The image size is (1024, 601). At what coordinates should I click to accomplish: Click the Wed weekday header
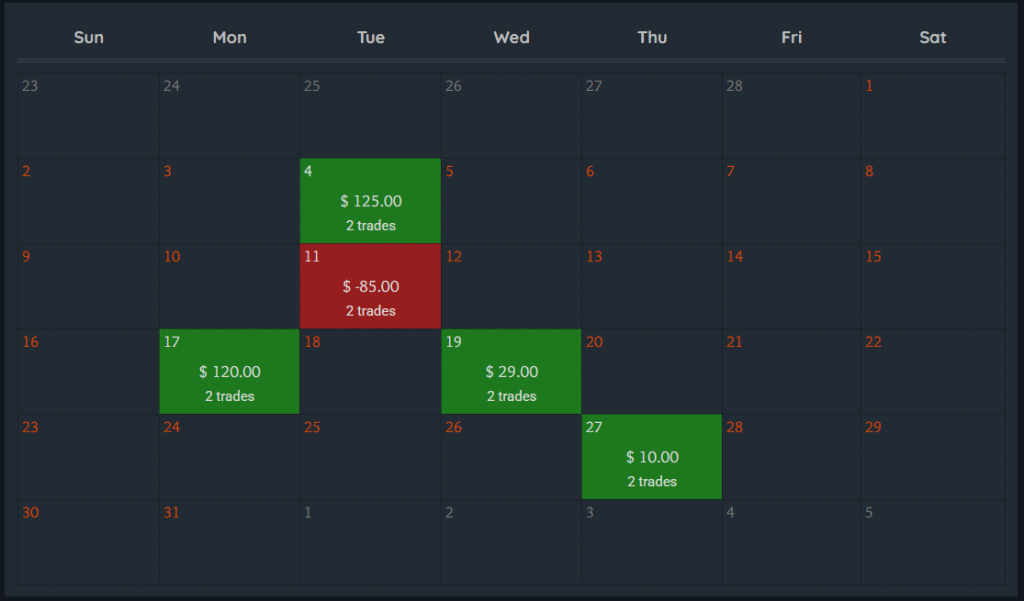coord(511,38)
